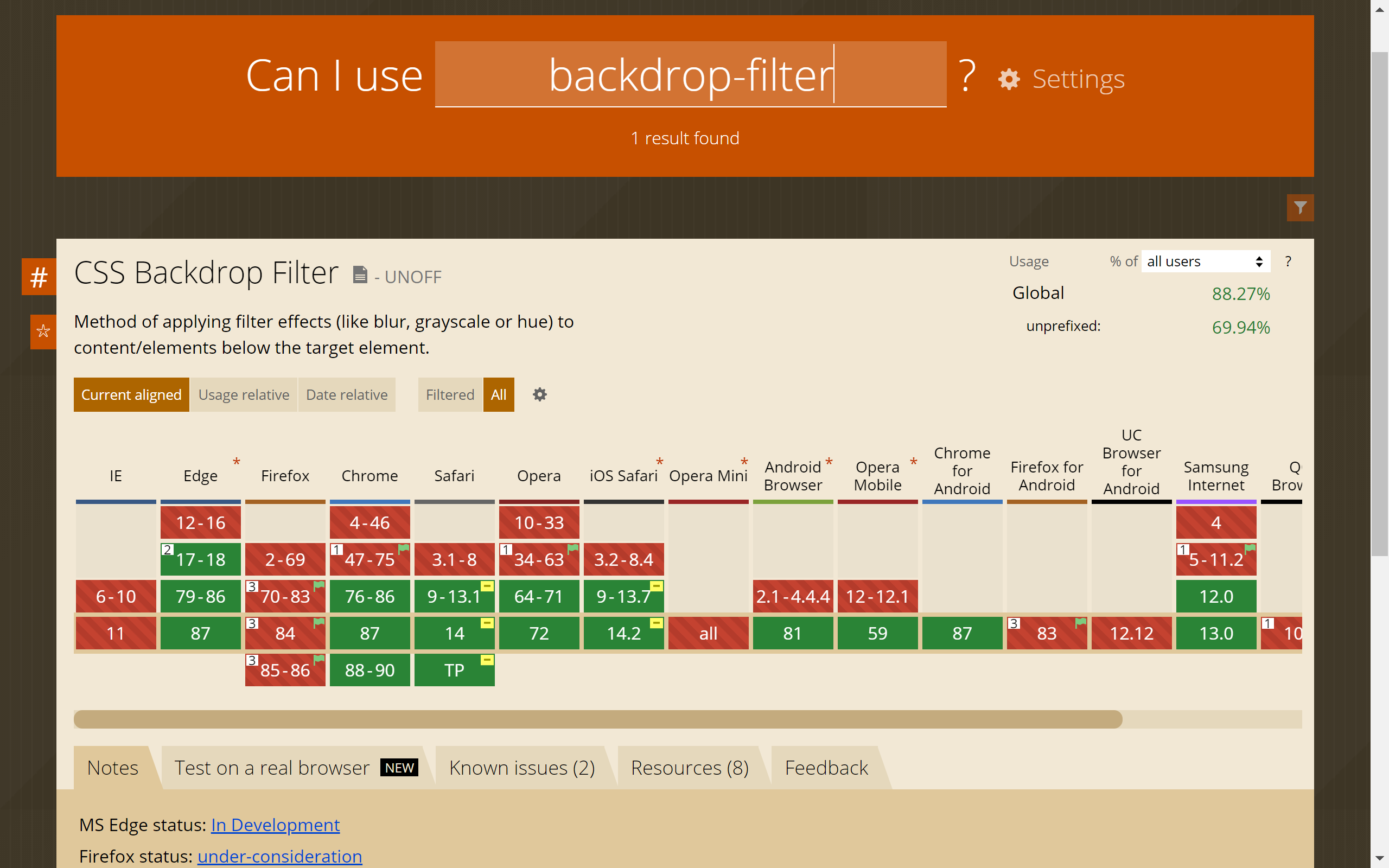The height and width of the screenshot is (868, 1389).
Task: Click Chrome for Android 87 cell
Action: (x=962, y=633)
